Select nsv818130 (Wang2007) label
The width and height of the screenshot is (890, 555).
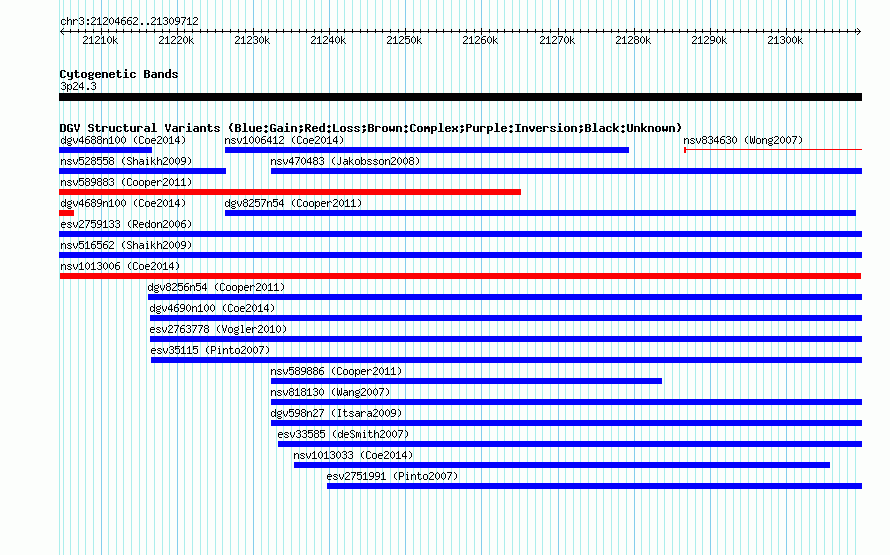pos(330,392)
